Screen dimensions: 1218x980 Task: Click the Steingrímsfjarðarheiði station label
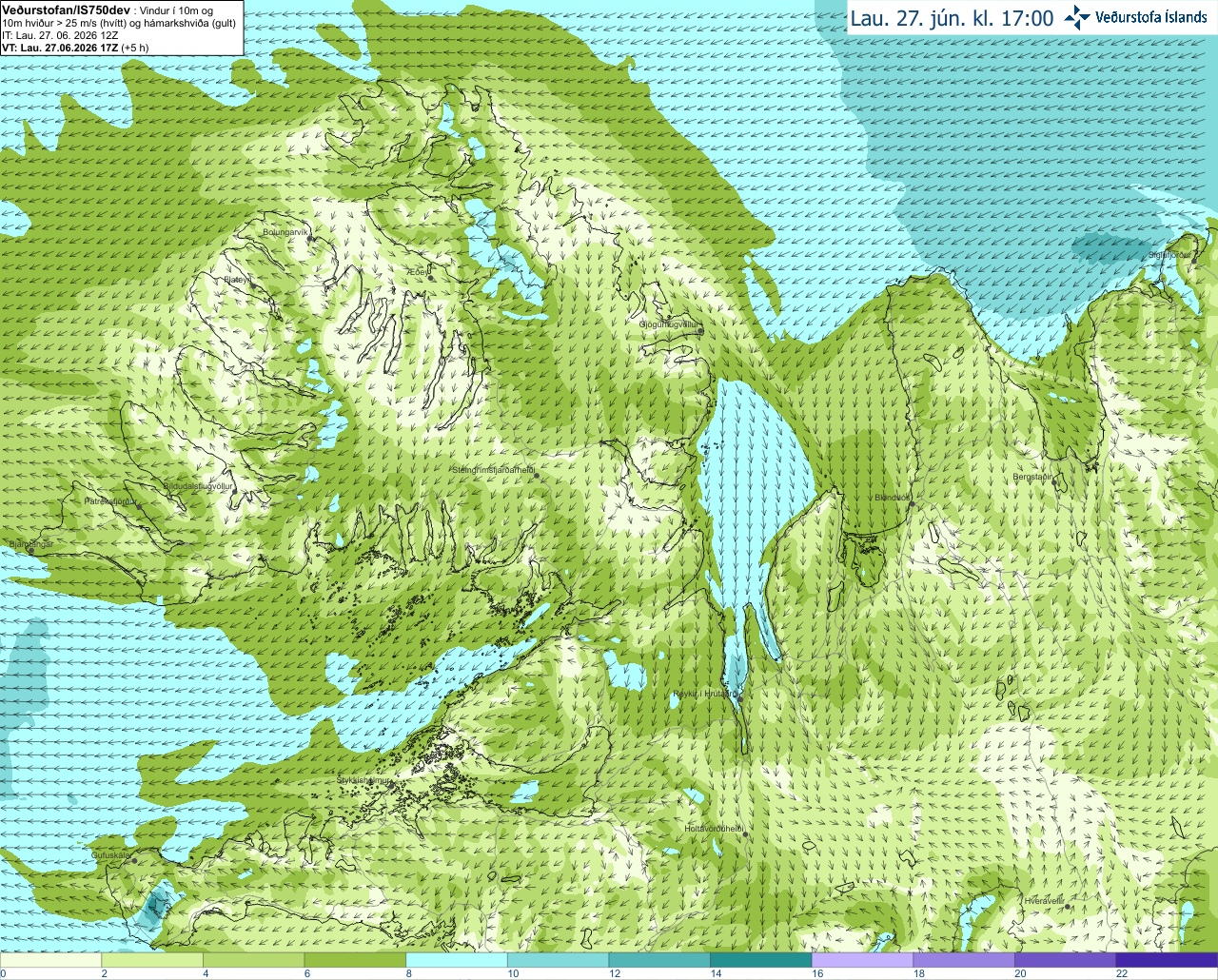tap(492, 470)
